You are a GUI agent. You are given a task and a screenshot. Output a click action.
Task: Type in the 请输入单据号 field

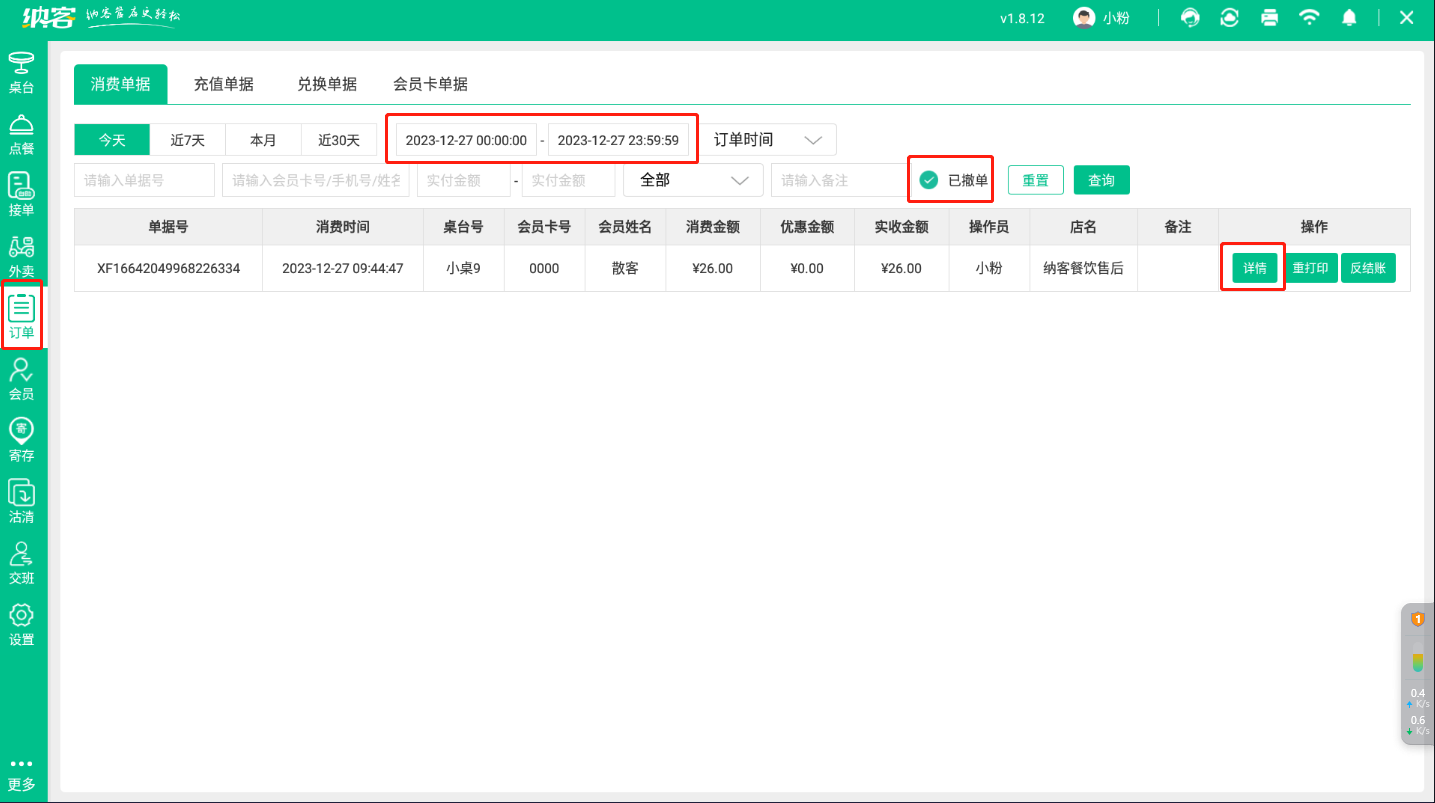[x=143, y=180]
